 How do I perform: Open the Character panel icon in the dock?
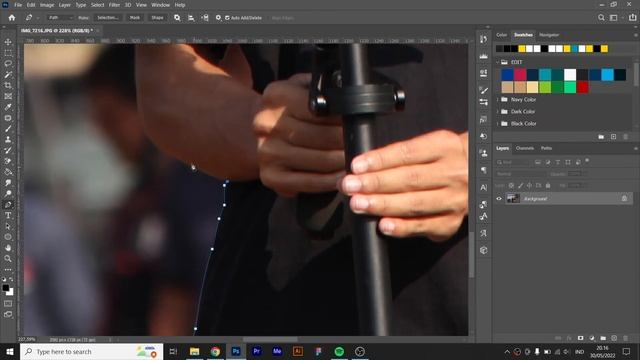tap(484, 187)
